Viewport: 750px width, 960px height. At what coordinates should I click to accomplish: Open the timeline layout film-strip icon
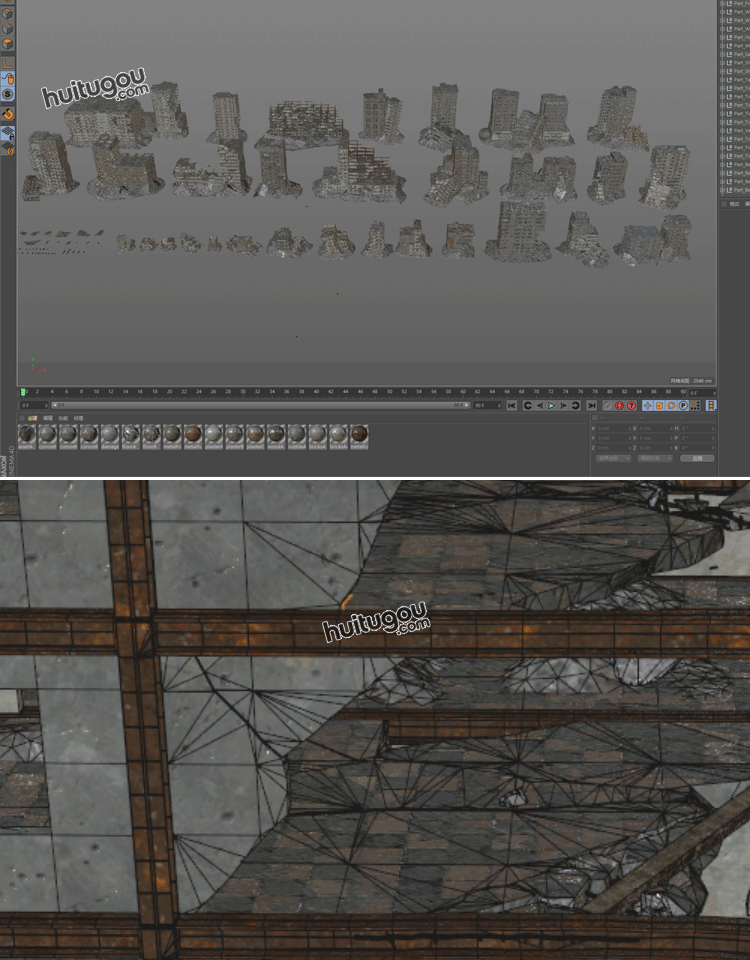point(710,405)
